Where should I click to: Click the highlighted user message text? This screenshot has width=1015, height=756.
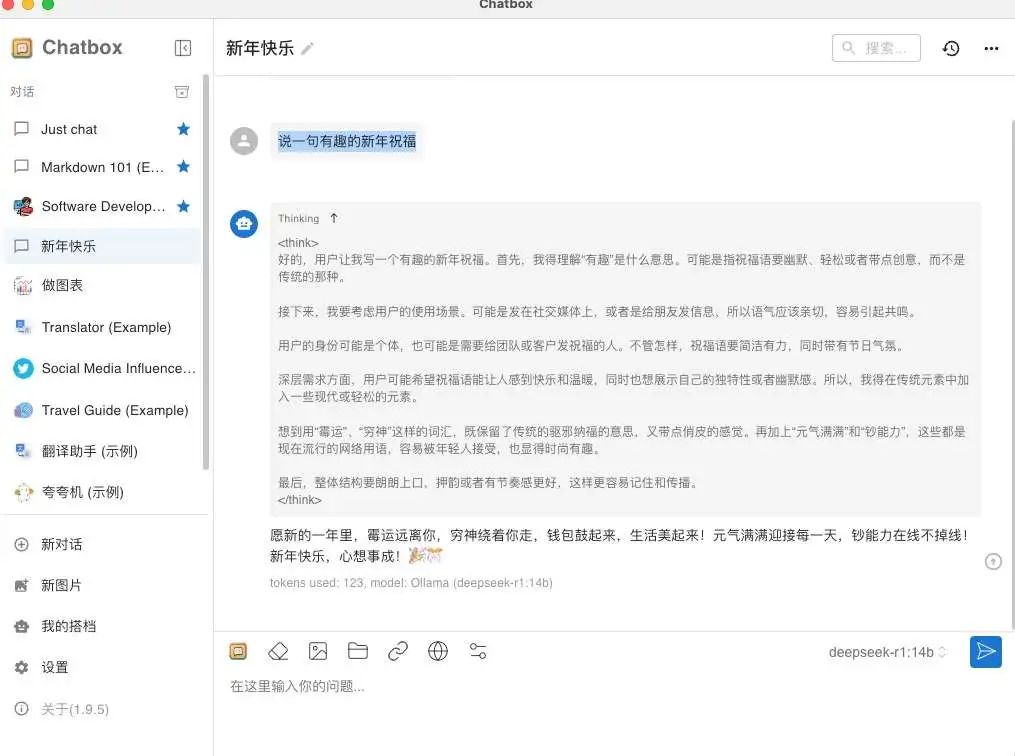pyautogui.click(x=347, y=140)
